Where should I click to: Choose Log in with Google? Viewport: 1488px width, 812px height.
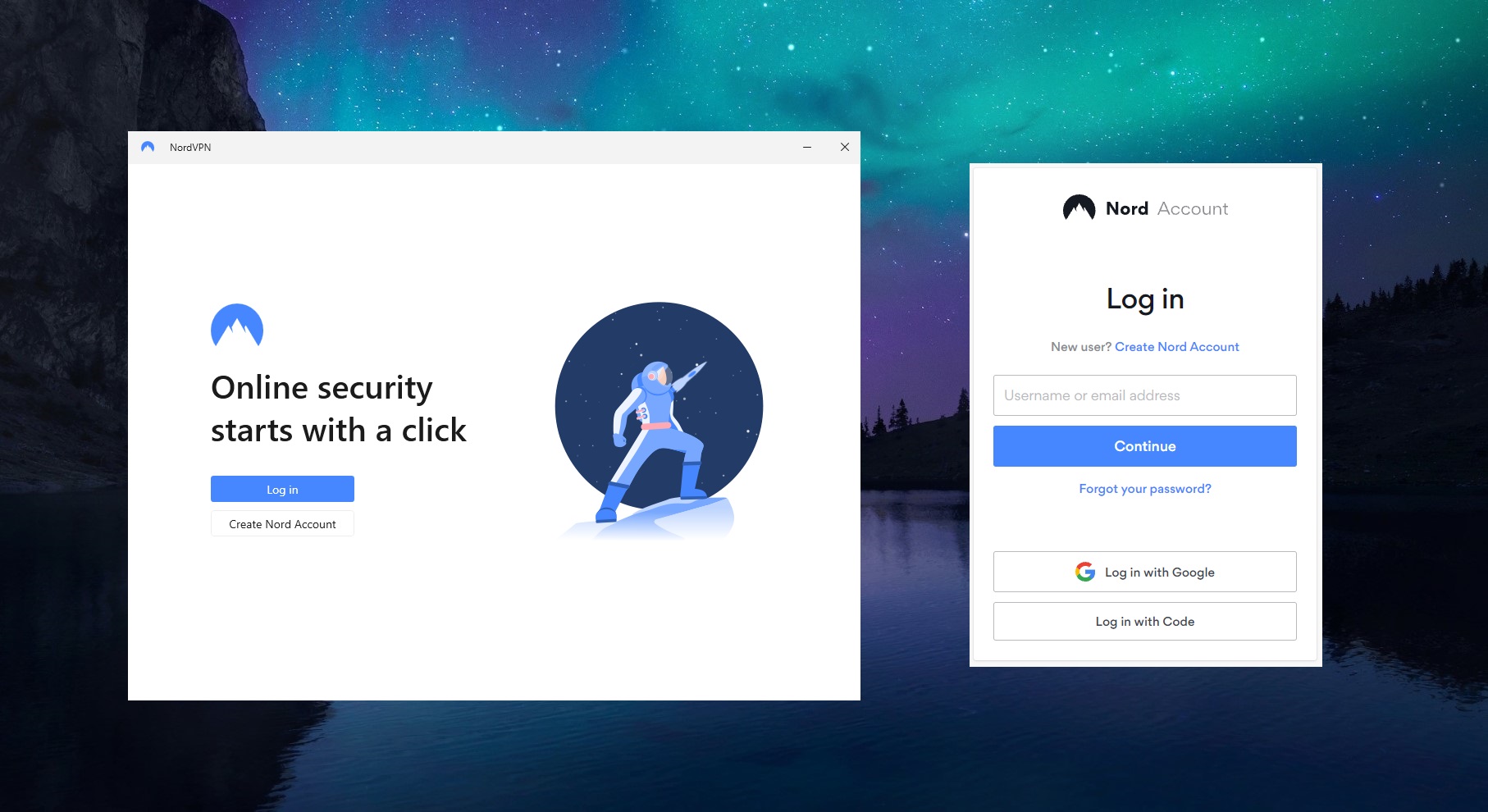pyautogui.click(x=1144, y=572)
